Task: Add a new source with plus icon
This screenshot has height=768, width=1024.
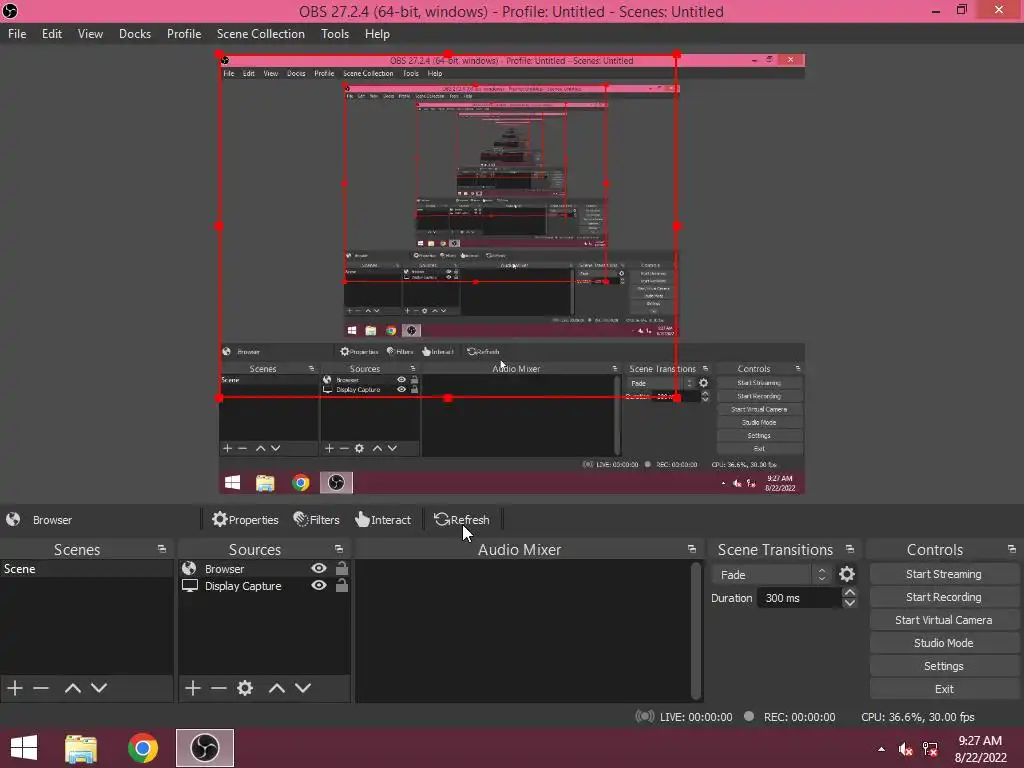Action: 192,688
